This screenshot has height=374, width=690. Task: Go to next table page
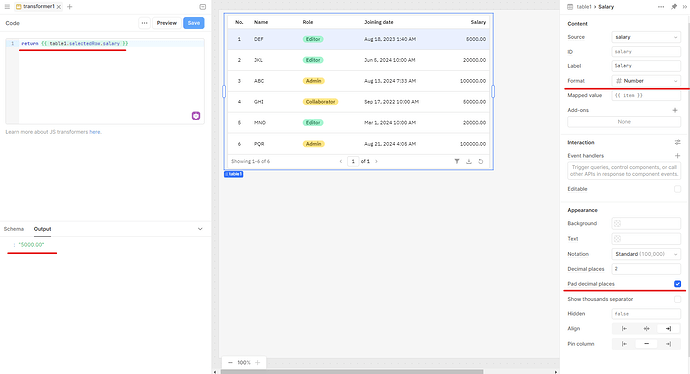(x=376, y=161)
